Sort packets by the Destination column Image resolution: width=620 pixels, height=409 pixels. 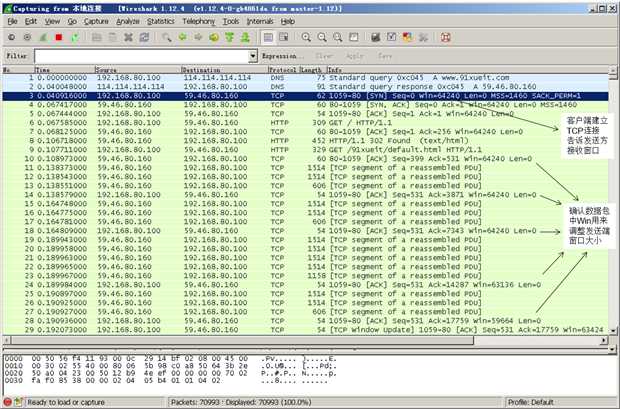pos(224,70)
